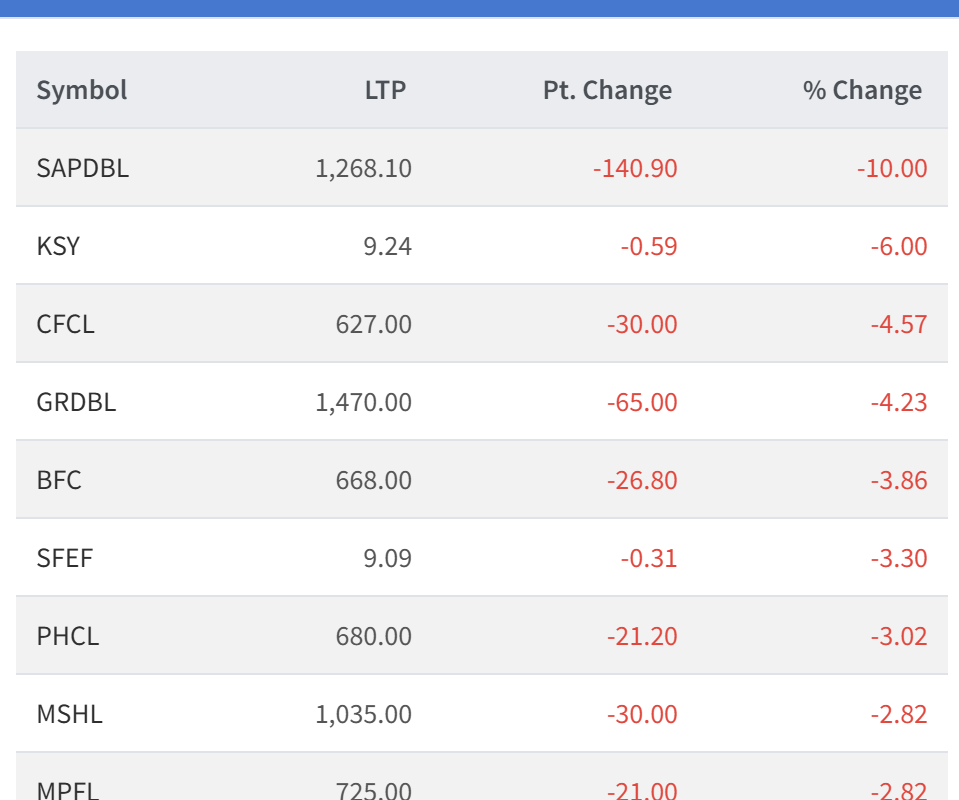
Task: Click SAPDBL's LTP value 1,268.10
Action: coord(363,168)
